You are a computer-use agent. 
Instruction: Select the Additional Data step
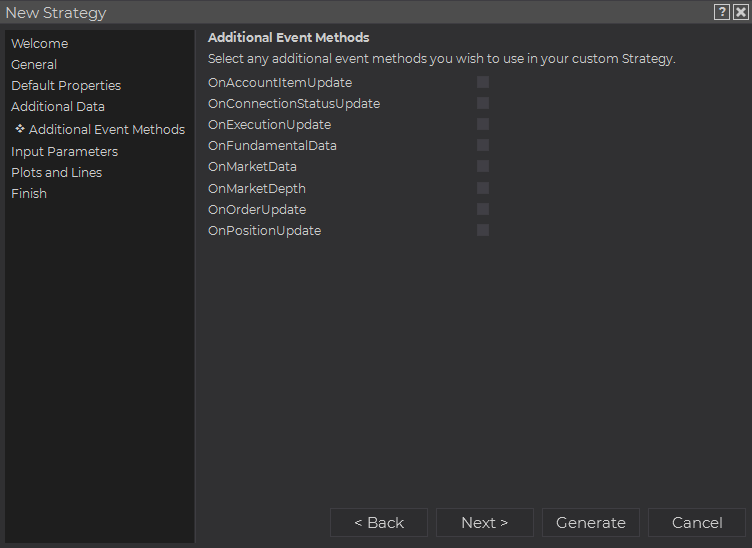58,106
